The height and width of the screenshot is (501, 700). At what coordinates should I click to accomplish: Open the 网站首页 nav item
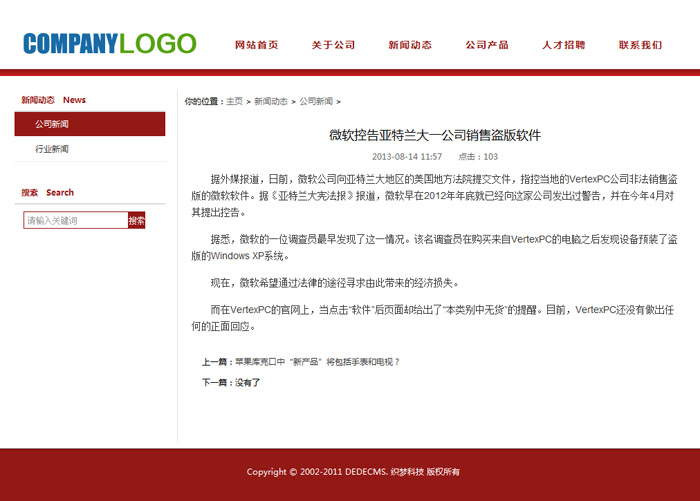coord(257,45)
